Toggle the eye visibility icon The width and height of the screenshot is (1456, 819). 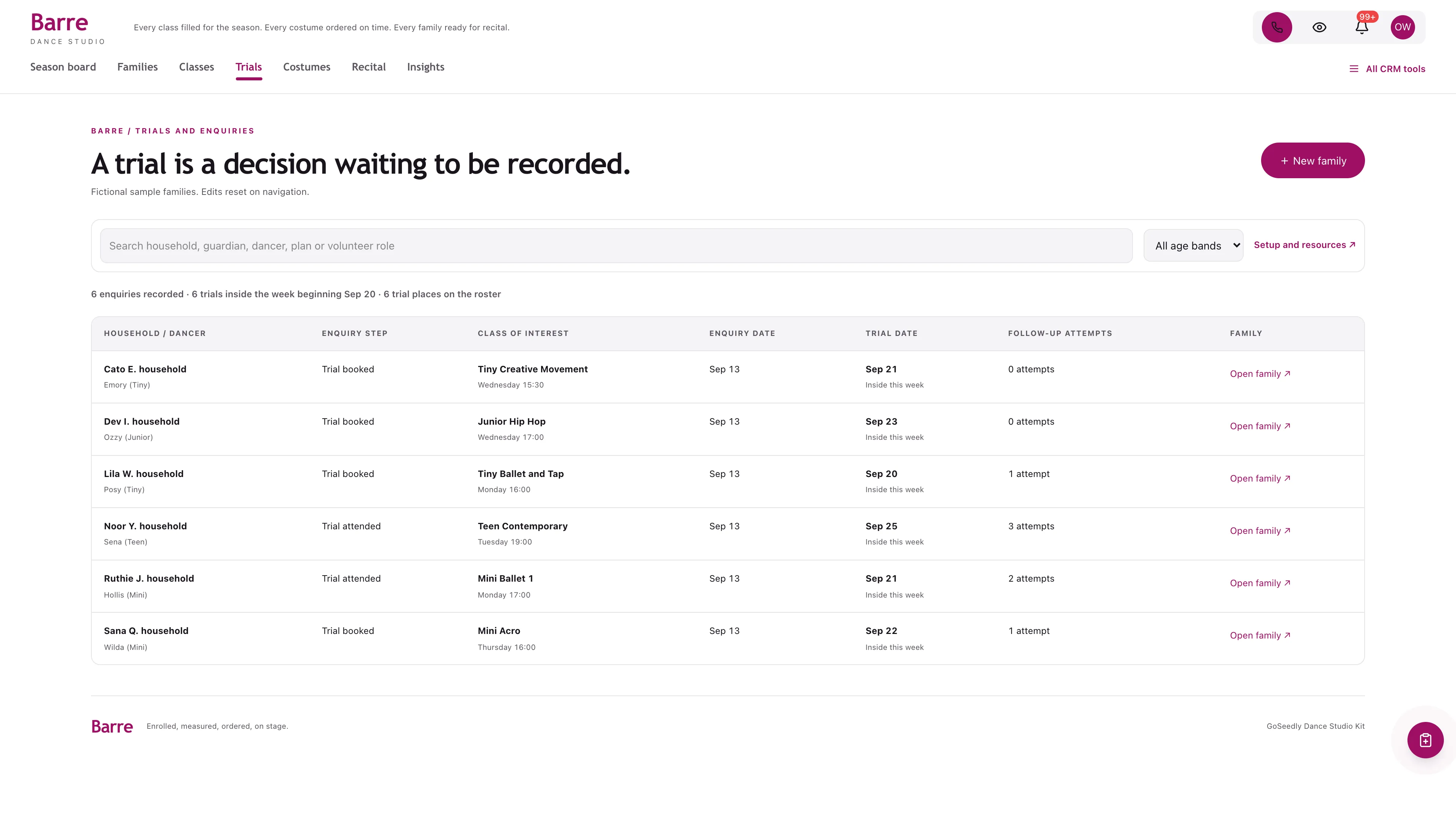pos(1319,27)
